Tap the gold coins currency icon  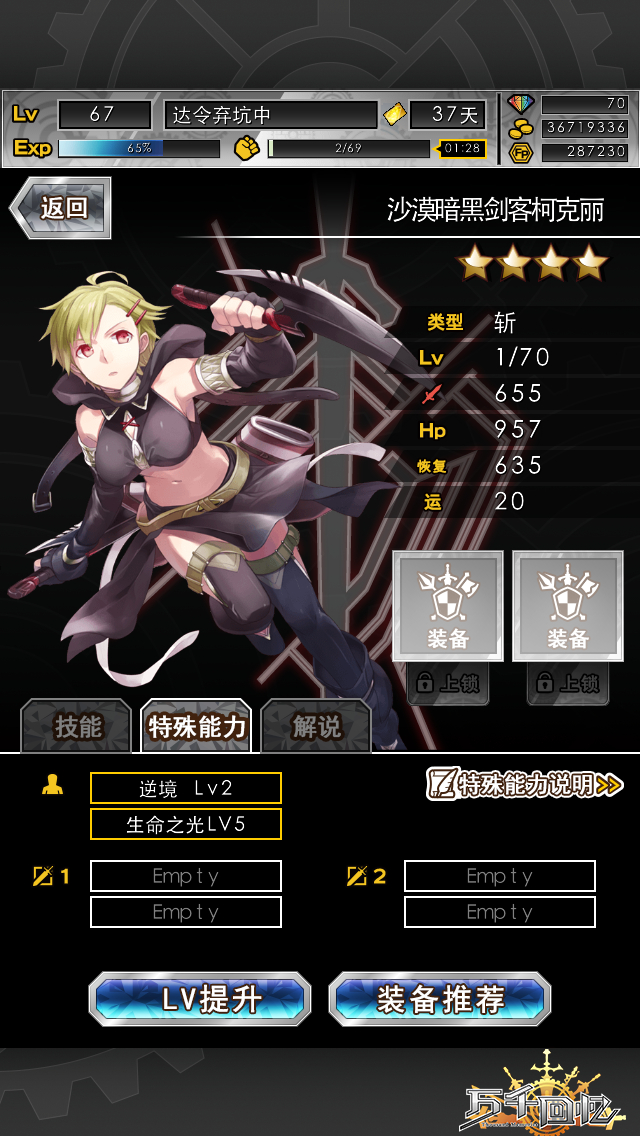click(x=520, y=128)
